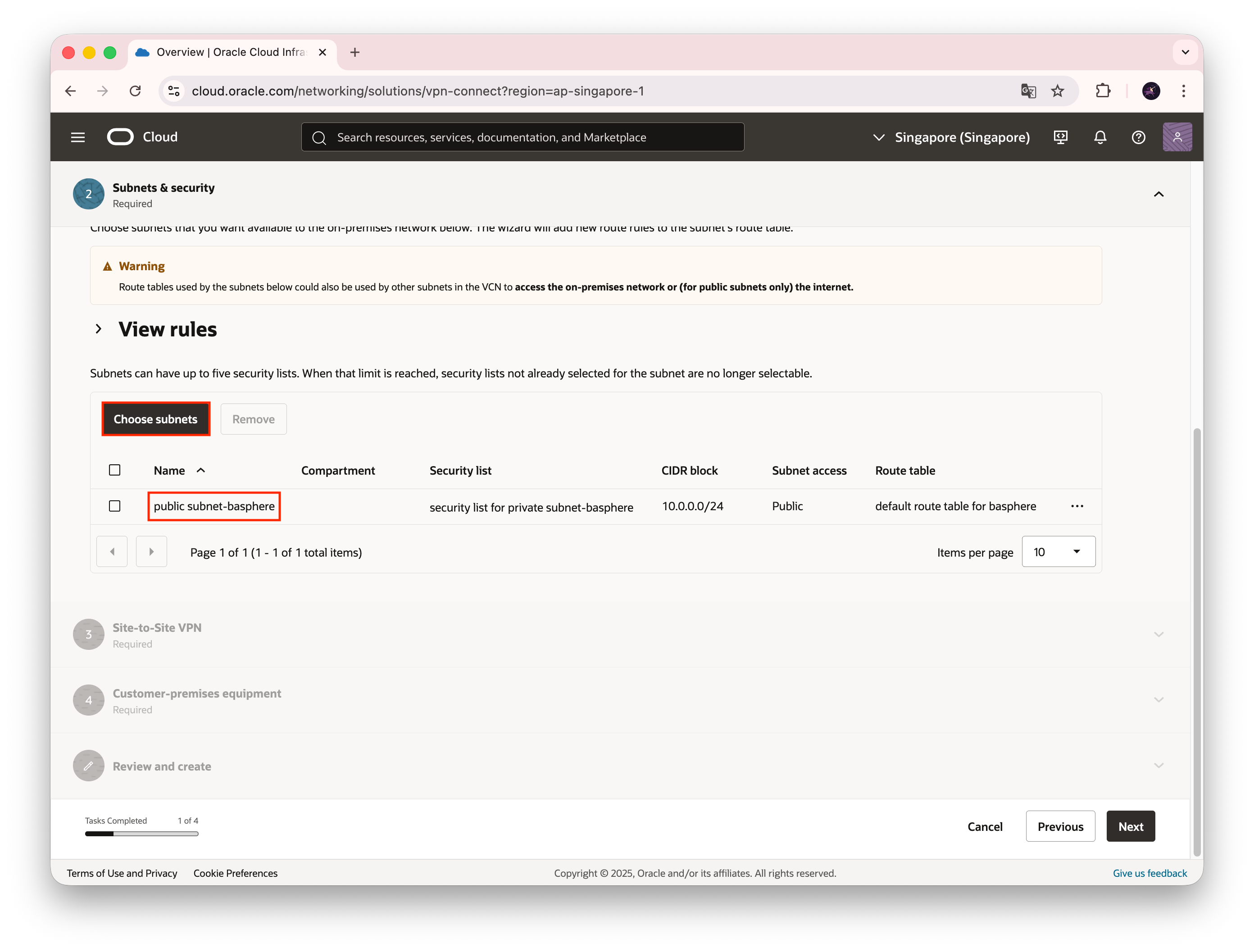Screen dimensions: 1254x952
Task: Open the Singapore region selector
Action: (951, 137)
